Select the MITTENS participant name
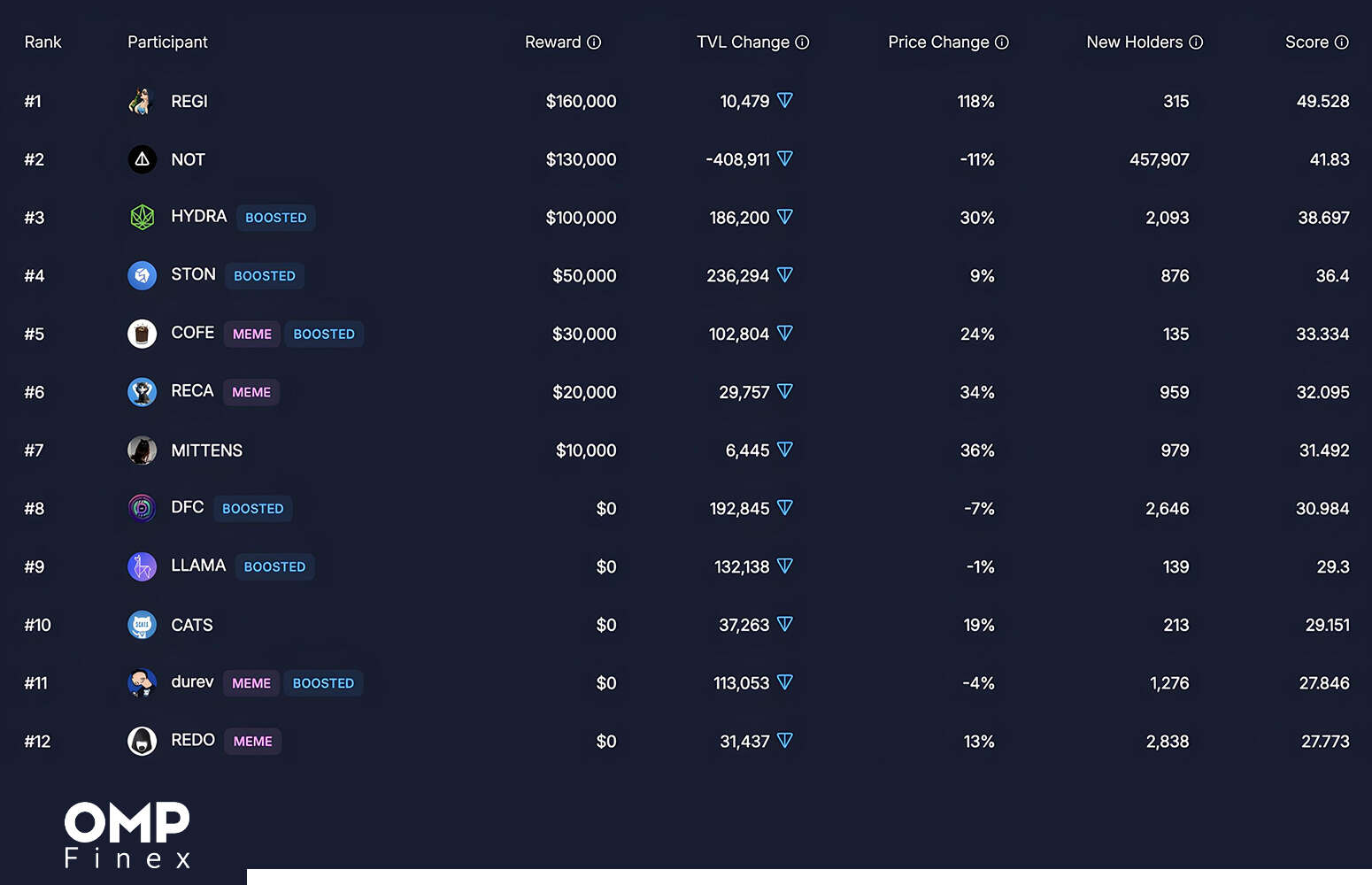 coord(206,450)
